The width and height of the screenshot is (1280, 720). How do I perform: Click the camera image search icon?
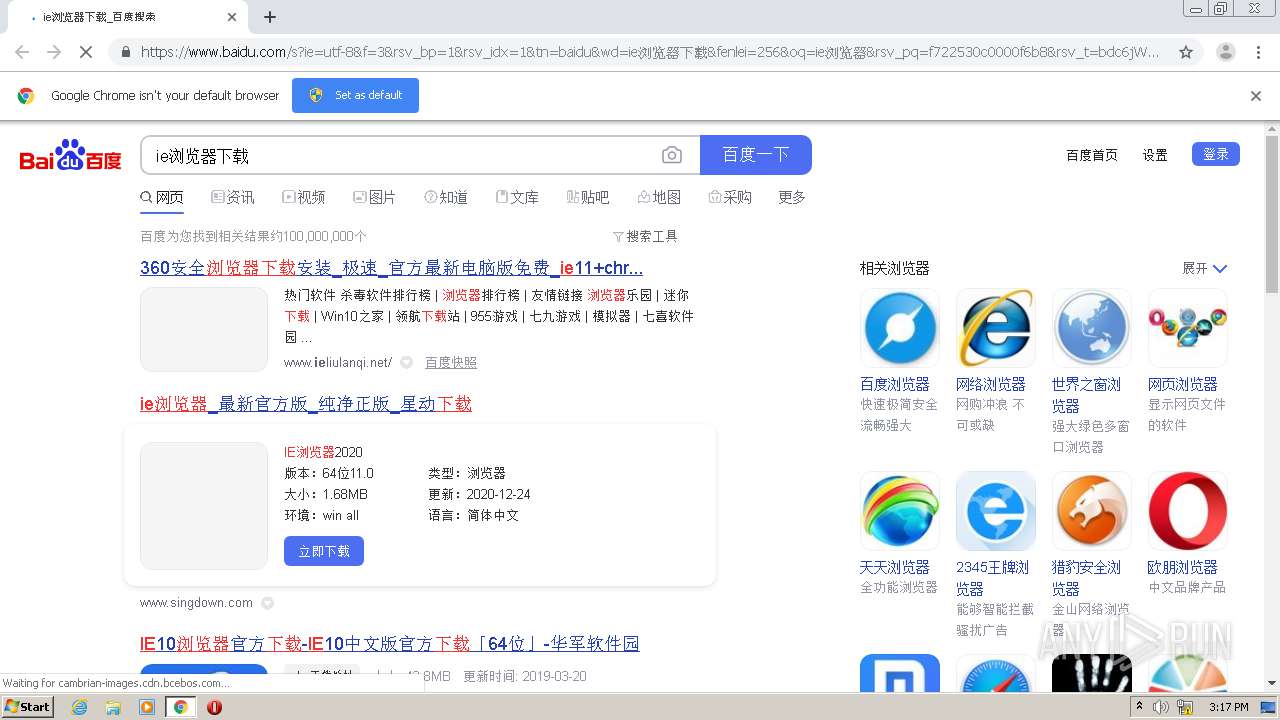672,155
